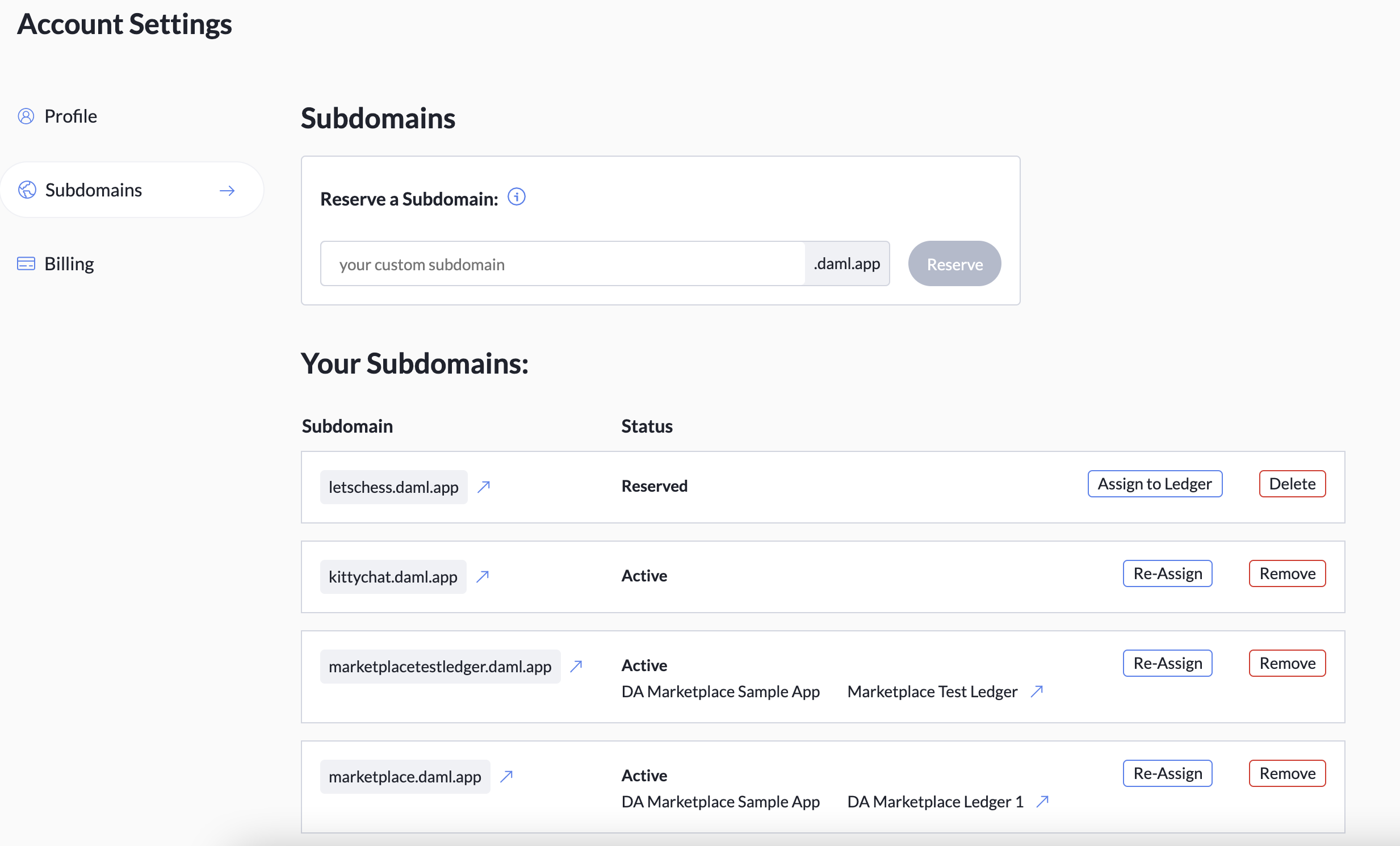This screenshot has height=846, width=1400.
Task: Delete the letschess.daml.app subdomain
Action: 1292,484
